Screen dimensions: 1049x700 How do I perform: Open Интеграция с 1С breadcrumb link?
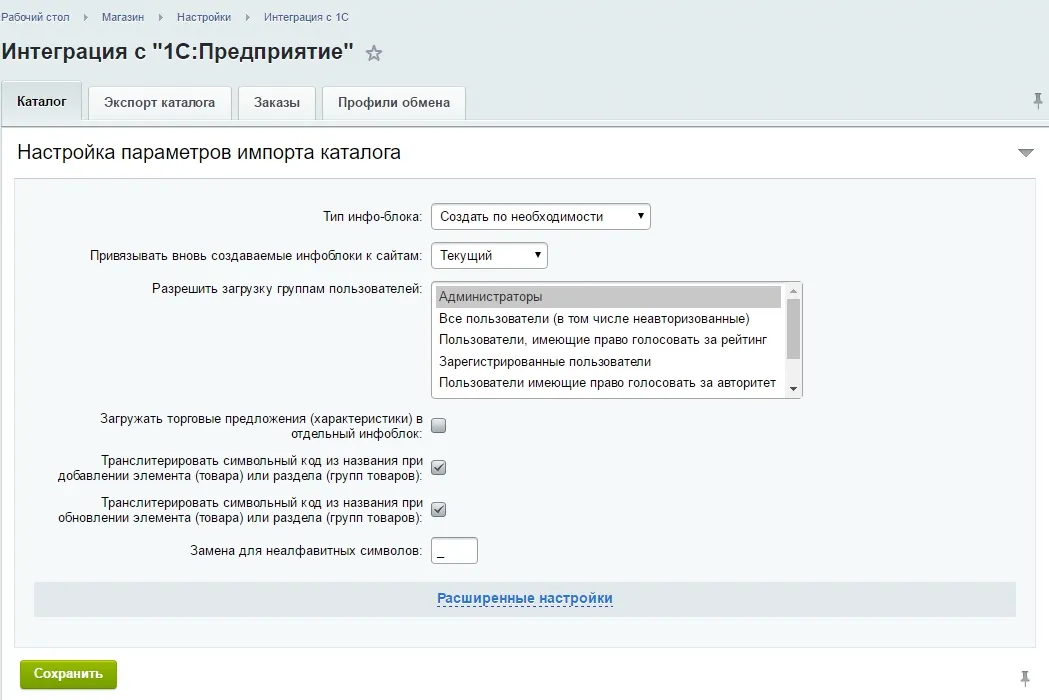pyautogui.click(x=306, y=17)
